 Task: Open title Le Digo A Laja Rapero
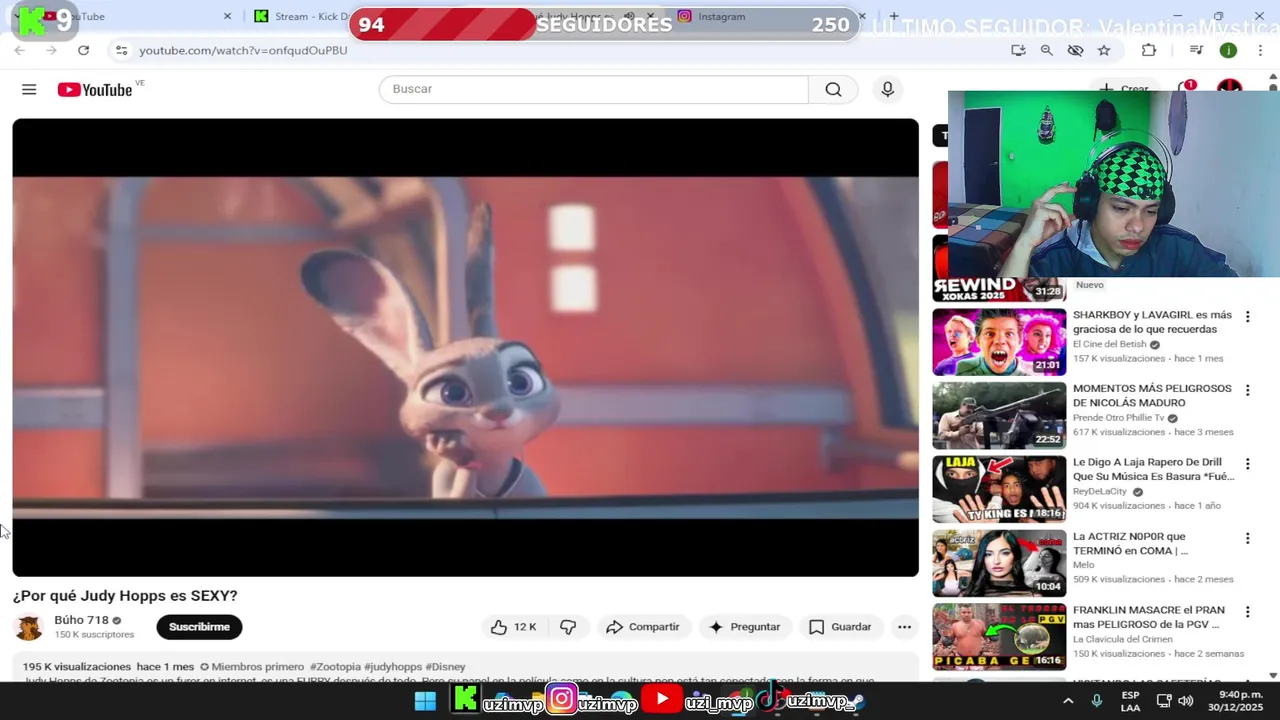click(x=1153, y=469)
